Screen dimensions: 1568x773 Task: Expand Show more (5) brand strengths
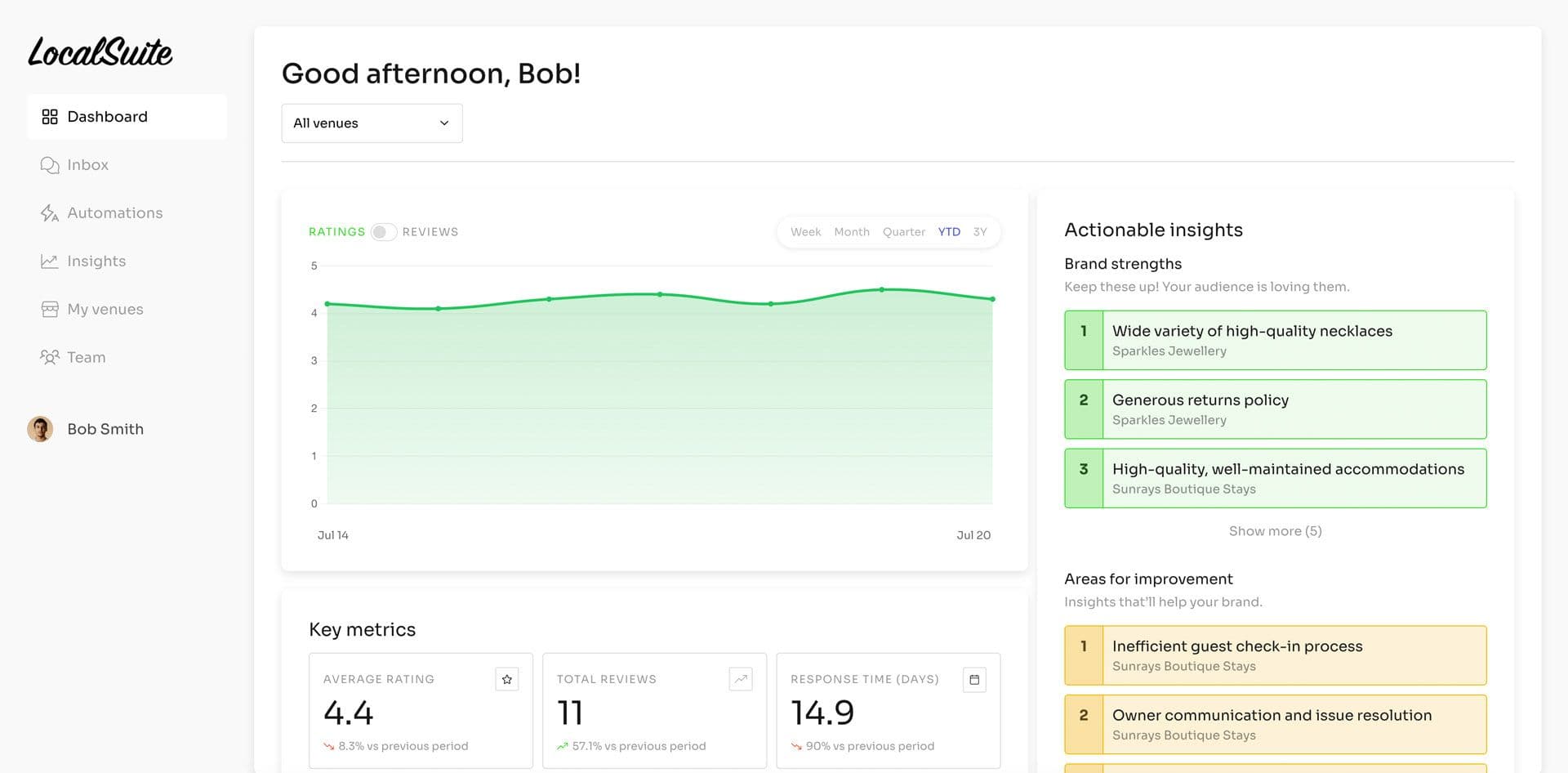1275,531
